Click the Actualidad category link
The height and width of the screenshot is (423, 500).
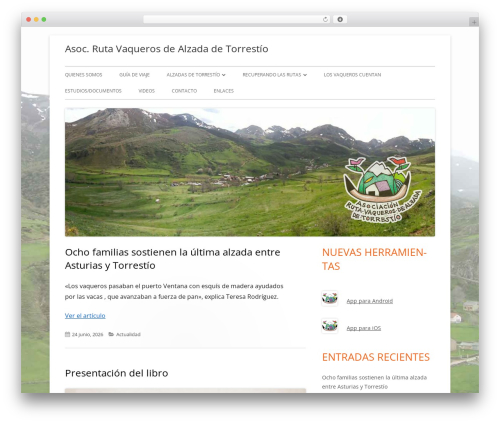(x=128, y=334)
